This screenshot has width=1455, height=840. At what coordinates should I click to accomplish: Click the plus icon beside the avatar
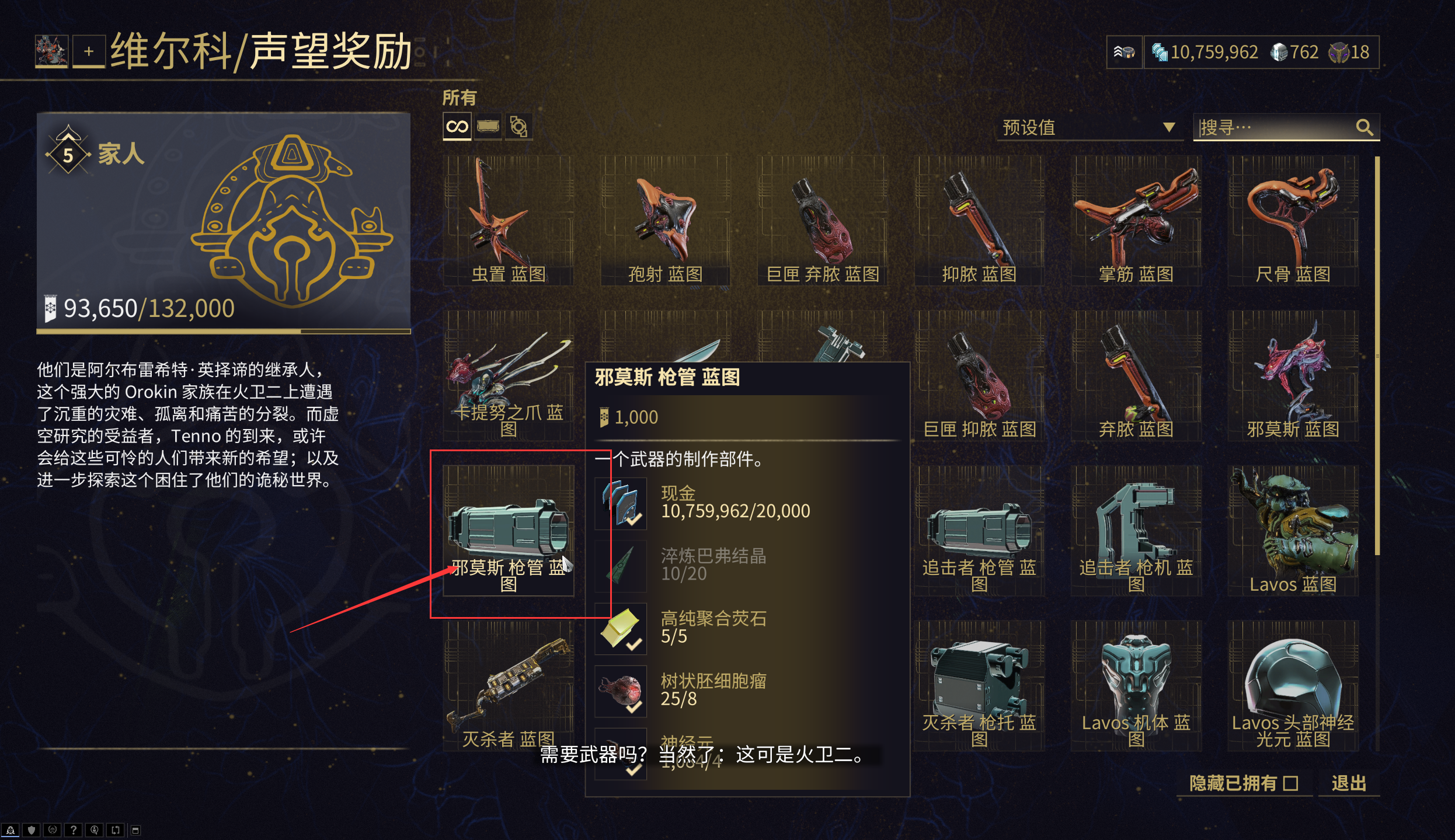(89, 51)
